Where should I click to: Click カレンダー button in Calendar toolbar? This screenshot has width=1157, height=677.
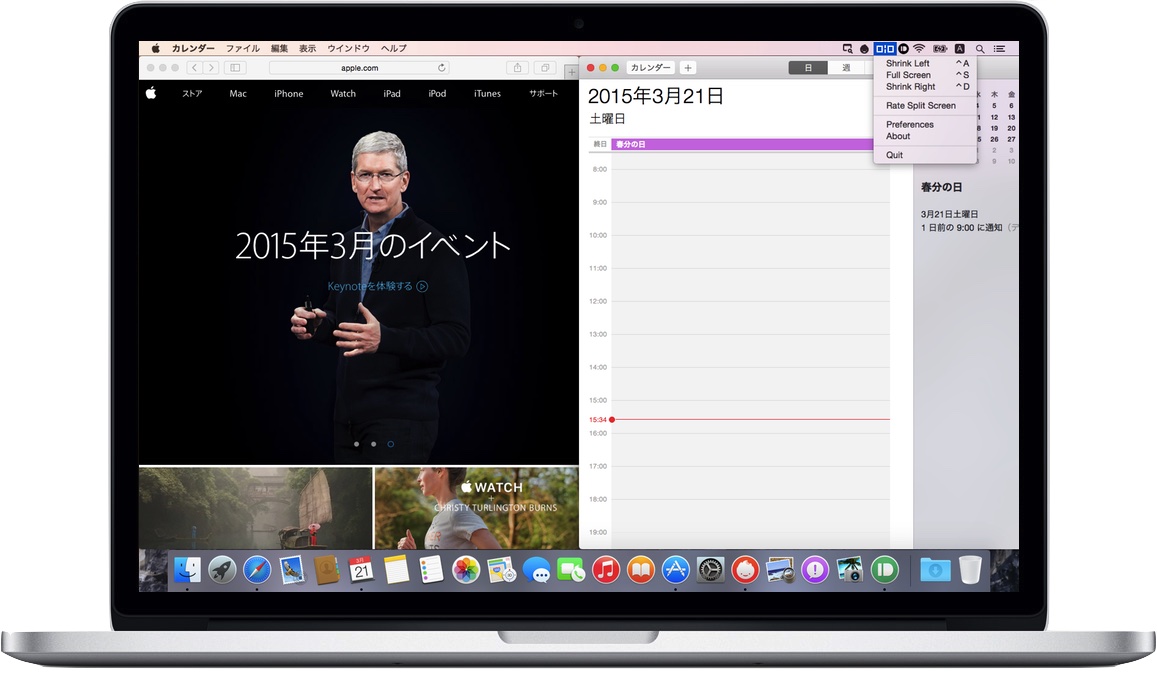click(650, 67)
